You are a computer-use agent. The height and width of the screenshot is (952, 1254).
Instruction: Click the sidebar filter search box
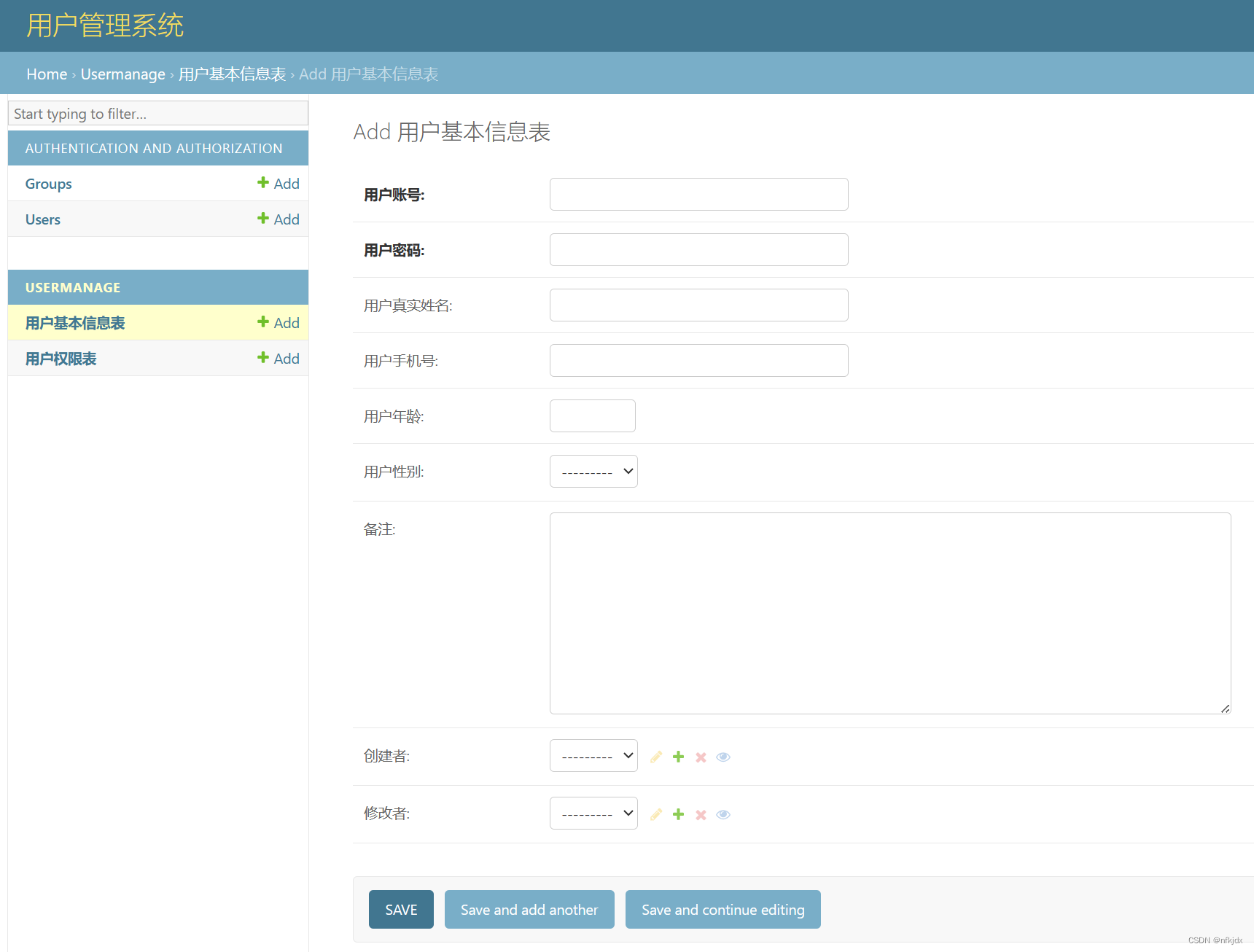157,113
